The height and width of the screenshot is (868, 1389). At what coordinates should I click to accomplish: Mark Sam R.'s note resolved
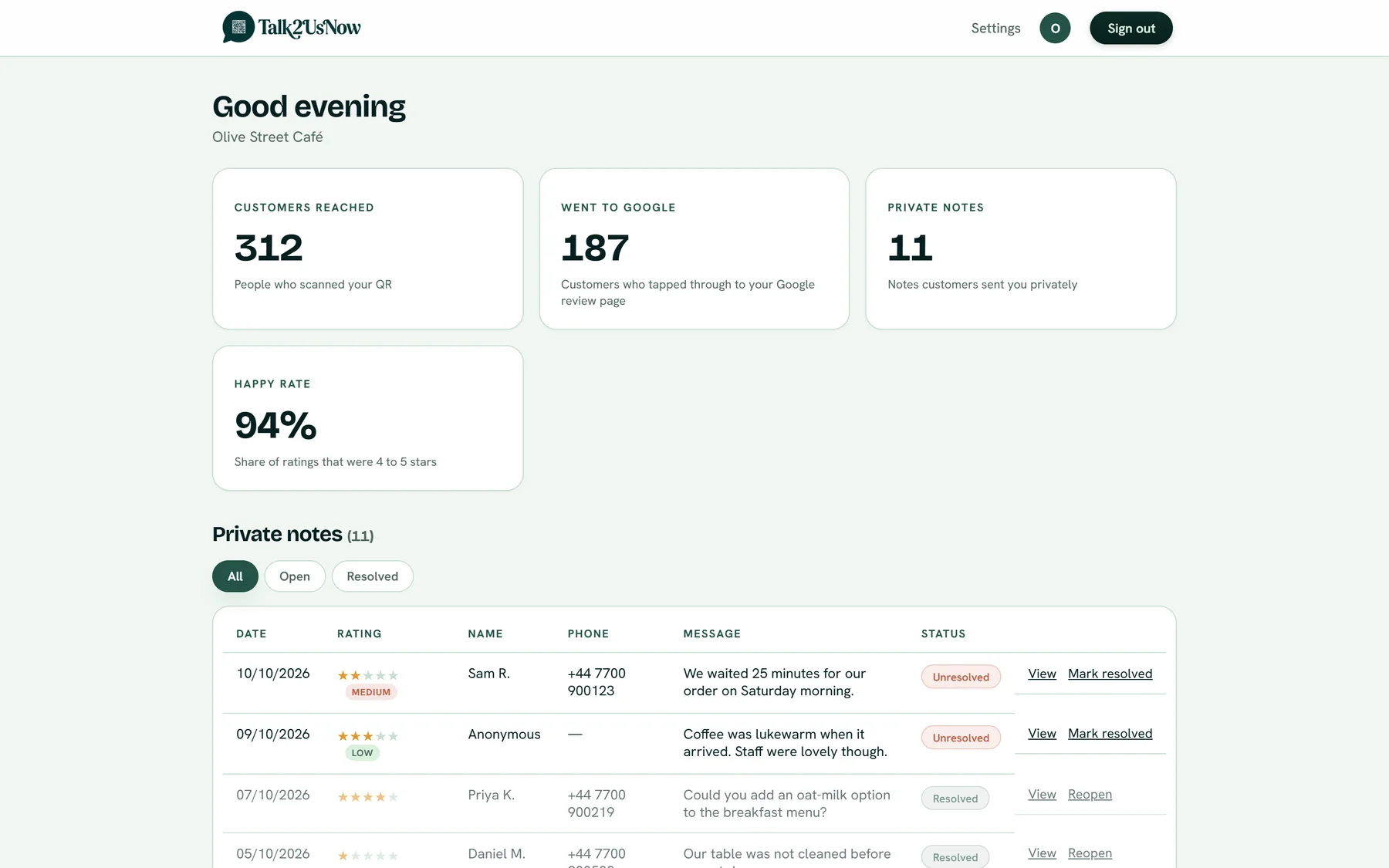pyautogui.click(x=1110, y=674)
